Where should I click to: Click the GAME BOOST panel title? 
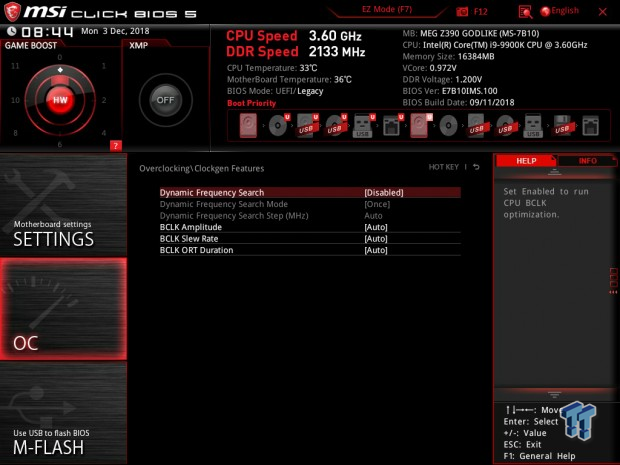click(30, 45)
